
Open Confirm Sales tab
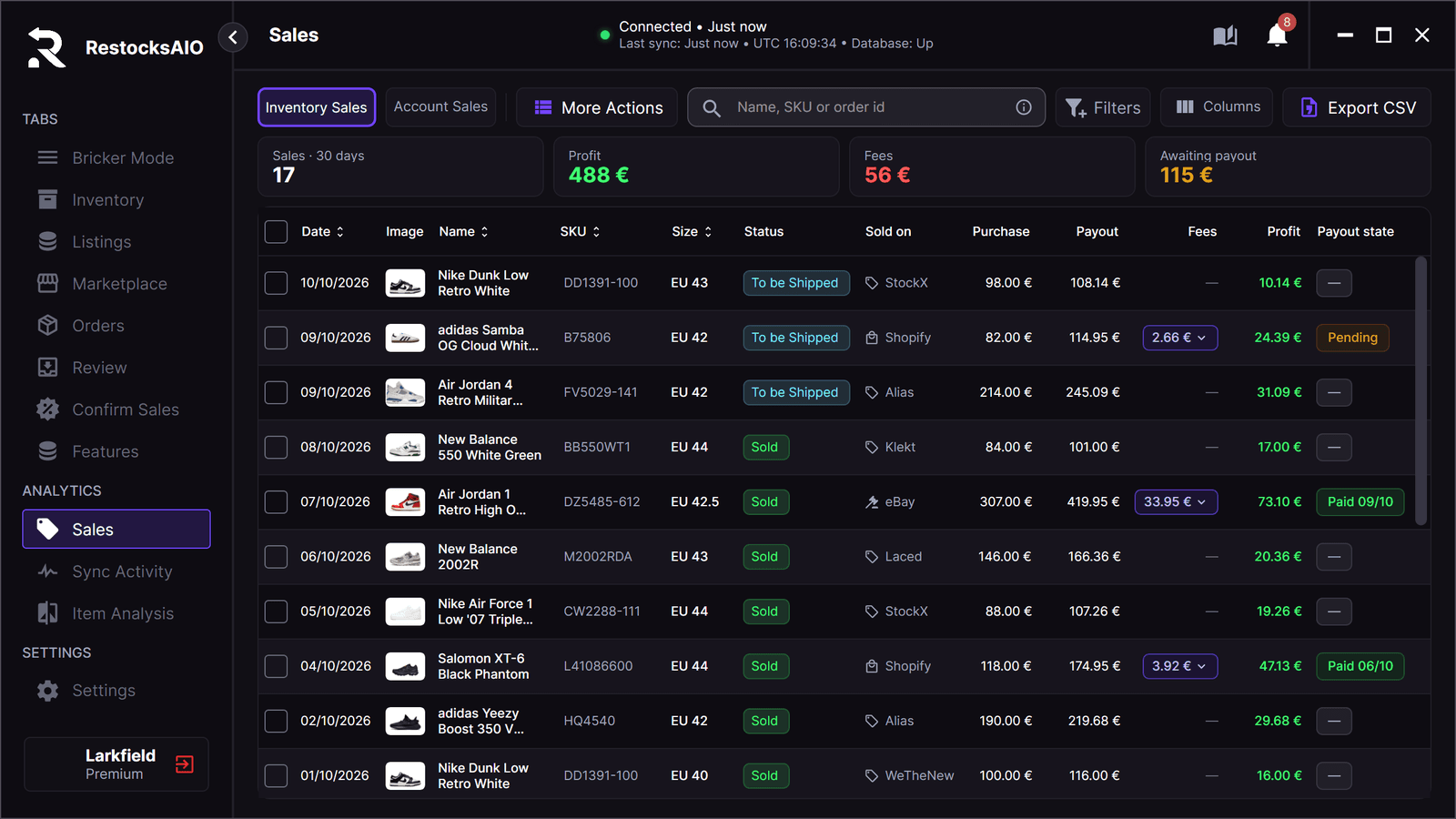116,409
